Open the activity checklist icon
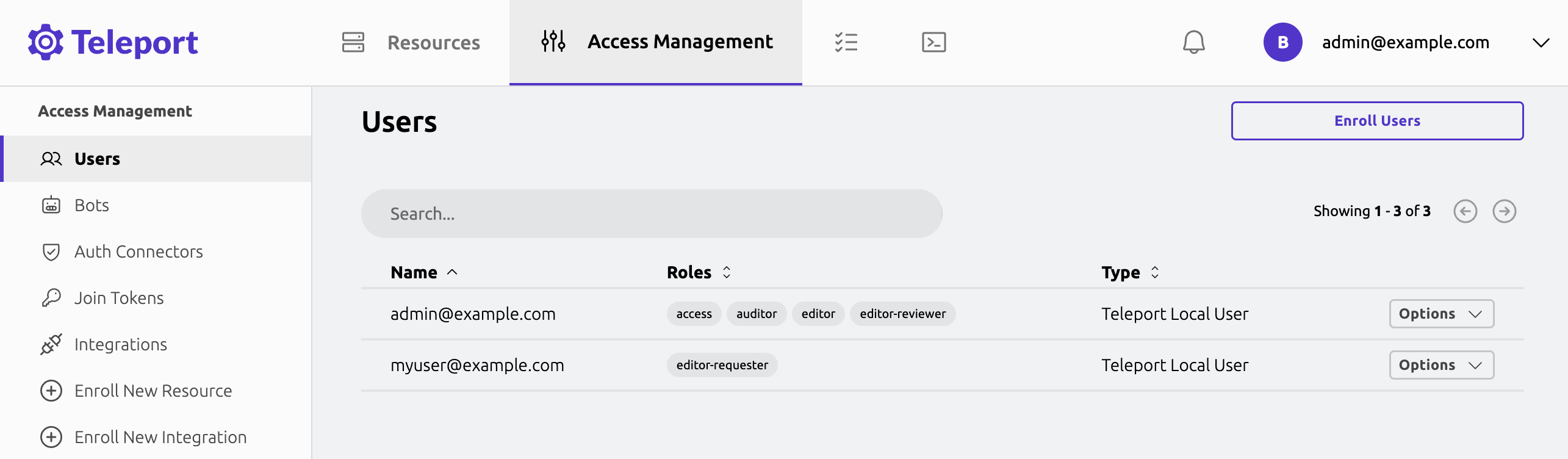The image size is (1568, 459). coord(846,42)
